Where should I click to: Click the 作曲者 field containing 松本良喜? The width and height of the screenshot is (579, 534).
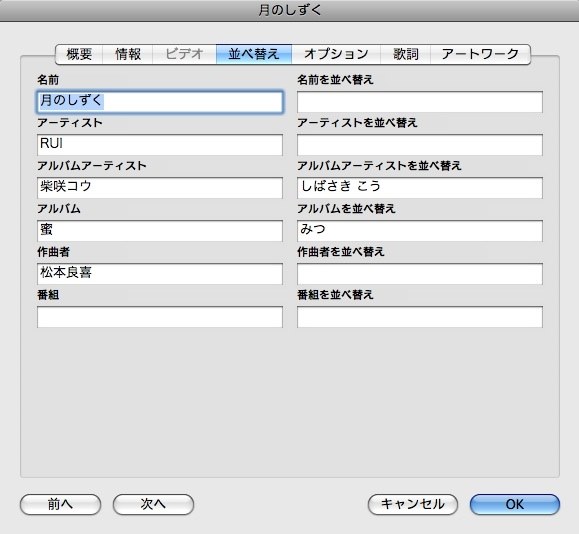(160, 274)
